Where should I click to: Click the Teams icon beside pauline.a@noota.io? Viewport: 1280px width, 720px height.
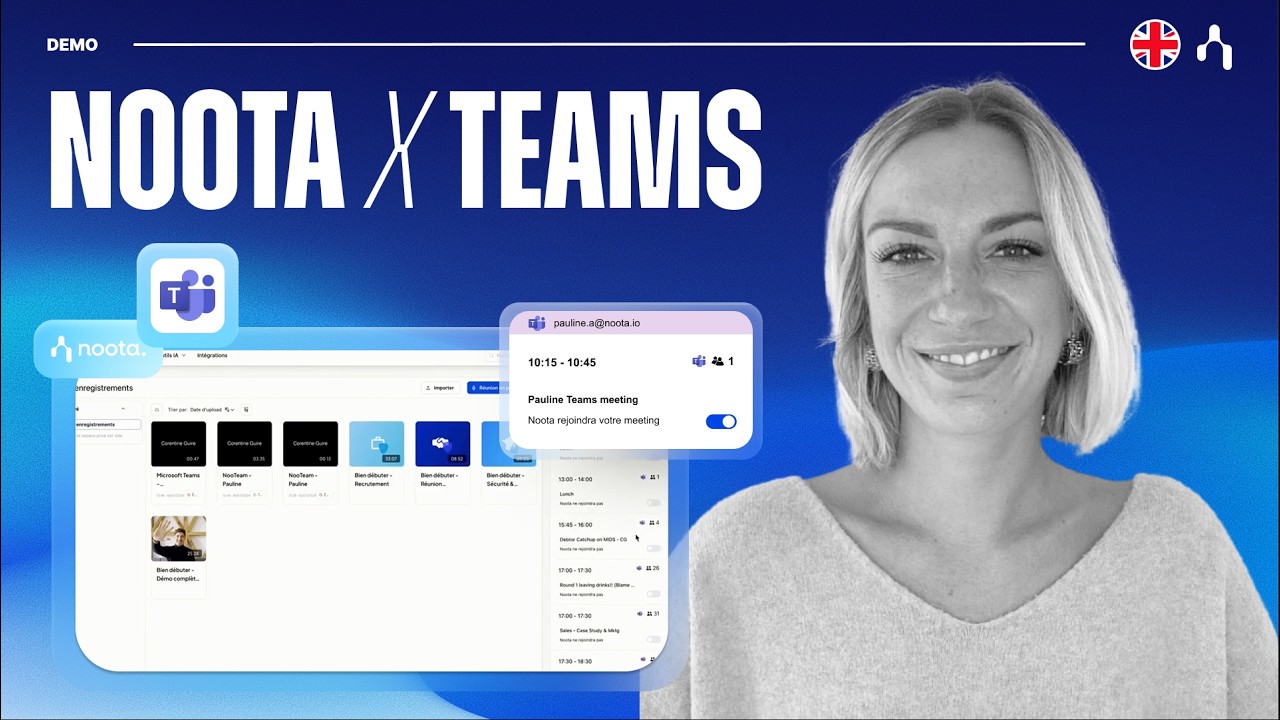[x=536, y=323]
